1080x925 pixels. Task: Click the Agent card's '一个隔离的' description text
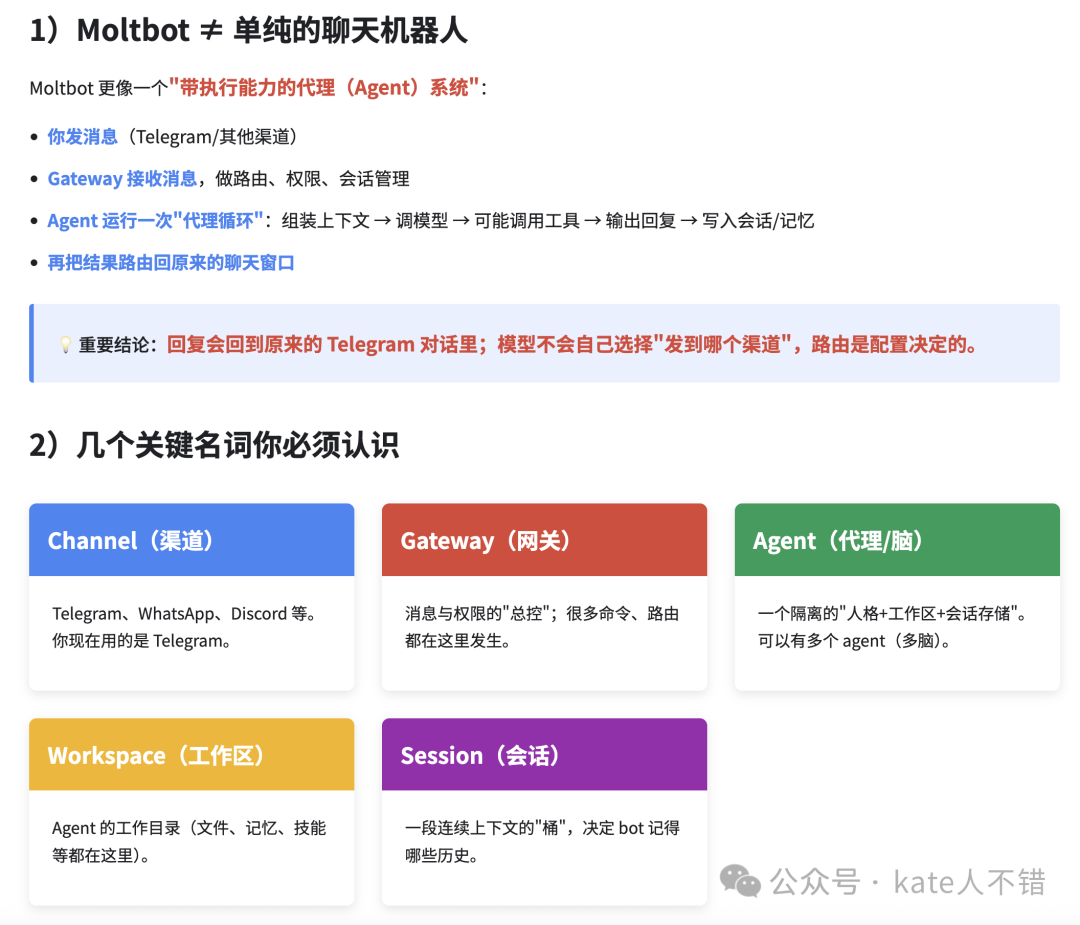[891, 627]
